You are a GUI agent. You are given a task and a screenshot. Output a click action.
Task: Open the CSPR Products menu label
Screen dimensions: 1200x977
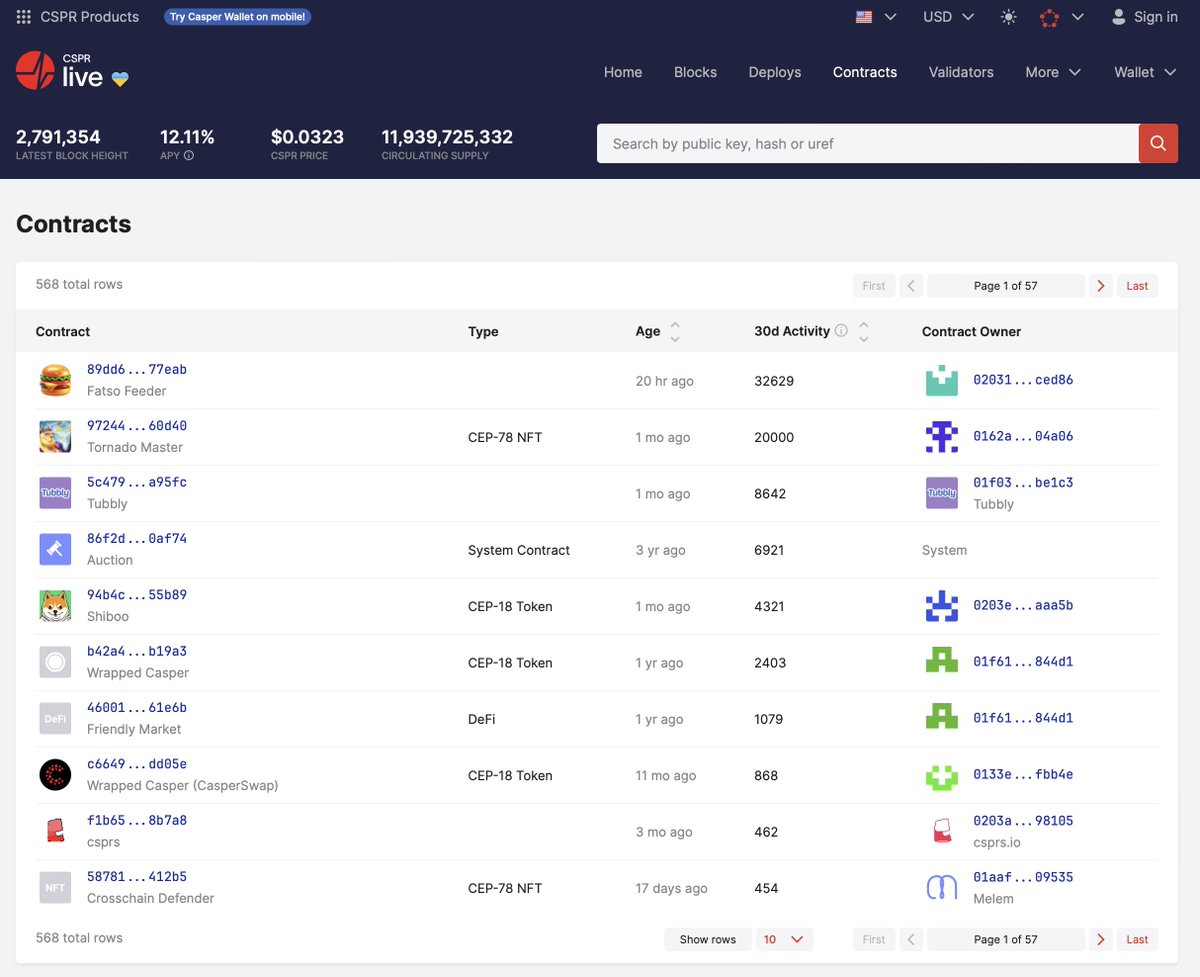90,17
